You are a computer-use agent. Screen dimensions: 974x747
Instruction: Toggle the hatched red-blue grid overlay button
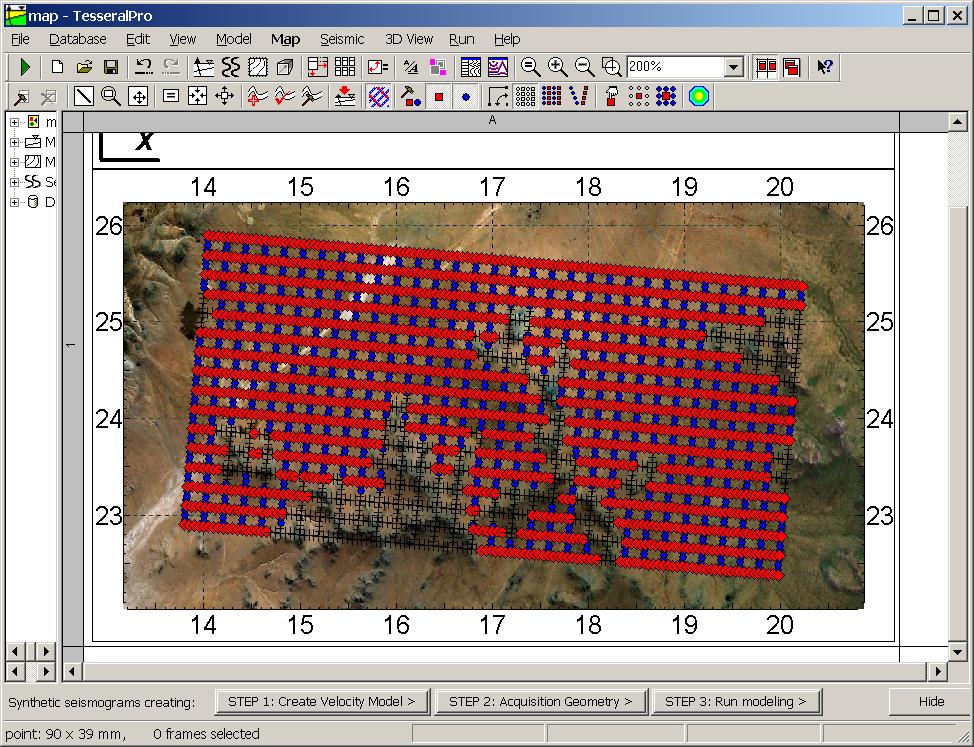click(x=379, y=97)
